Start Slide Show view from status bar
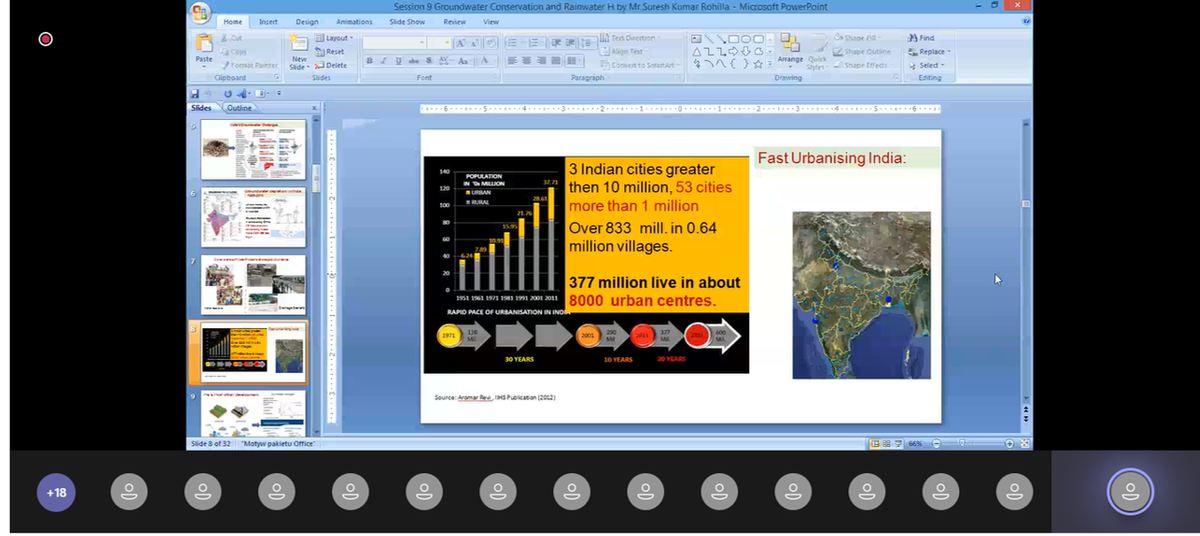This screenshot has width=1200, height=536. click(x=896, y=444)
